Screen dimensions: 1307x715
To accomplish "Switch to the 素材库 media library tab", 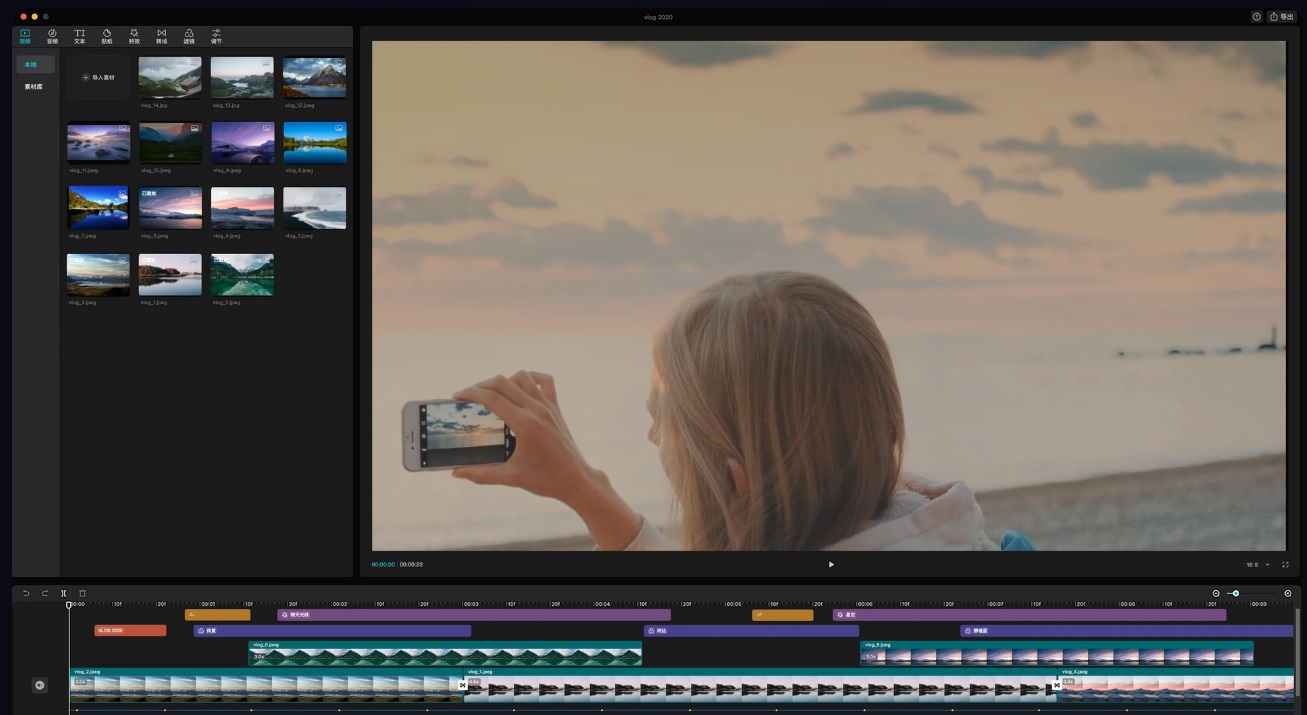I will [x=33, y=86].
